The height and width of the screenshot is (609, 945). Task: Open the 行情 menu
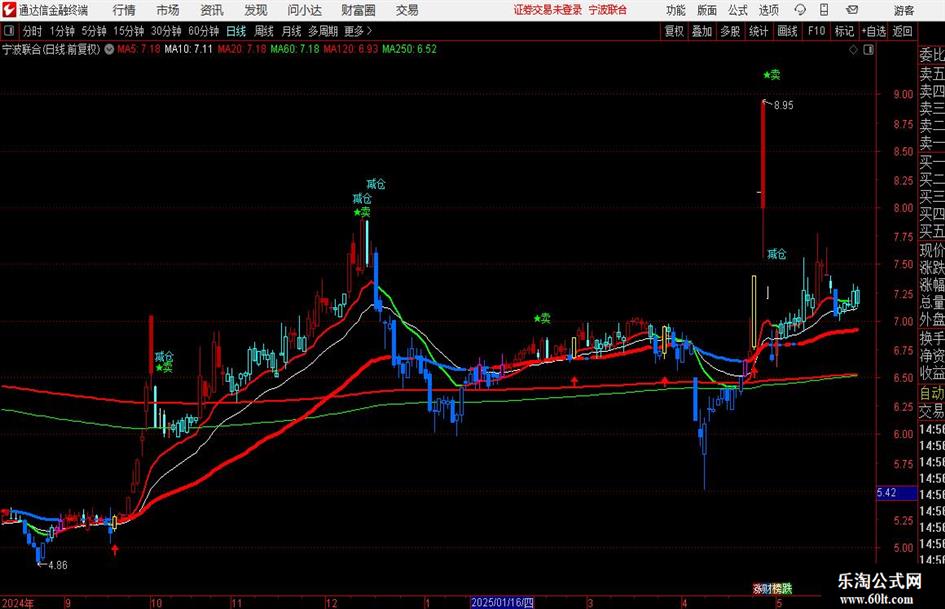click(x=124, y=10)
